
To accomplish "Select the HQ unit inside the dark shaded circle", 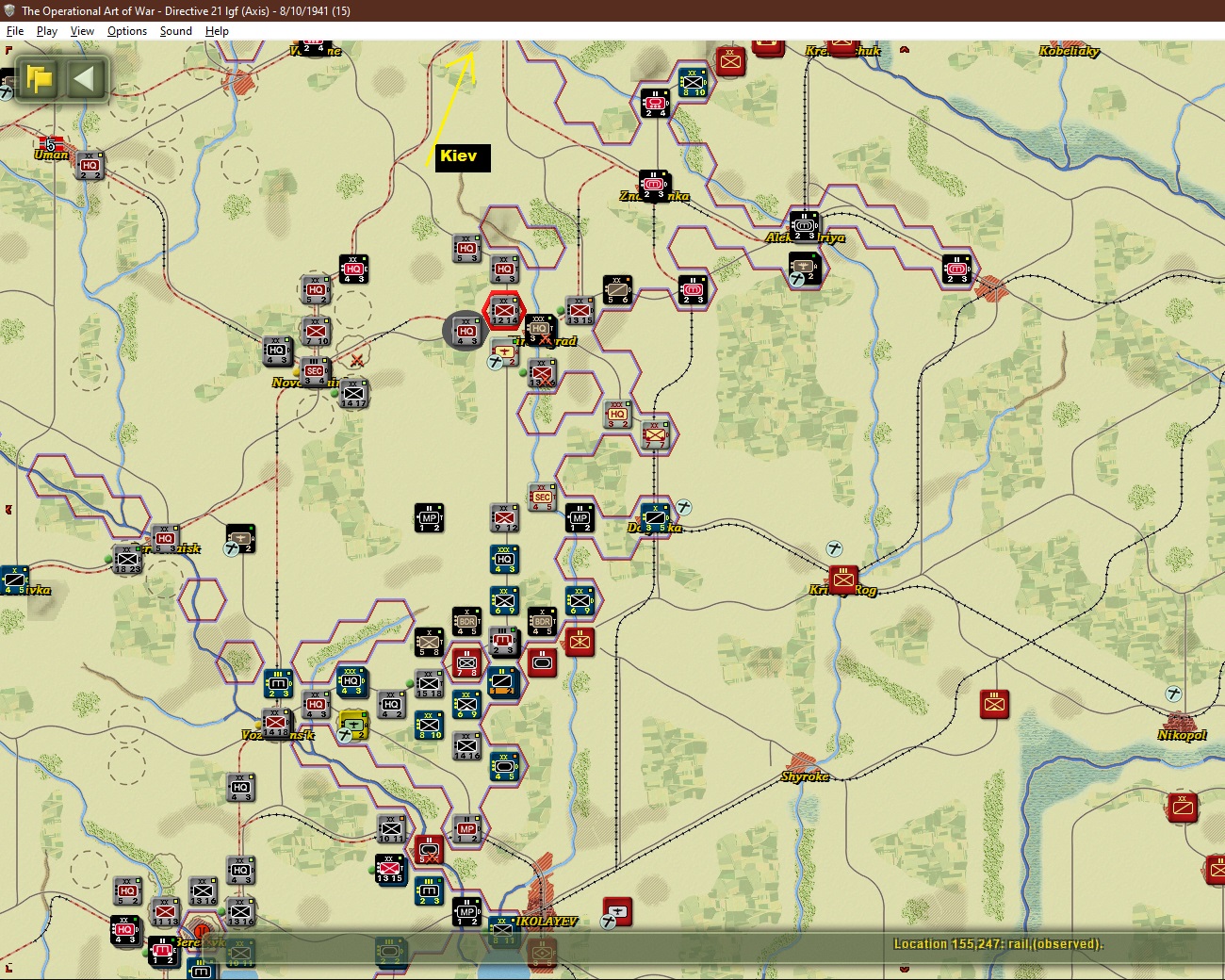I will coord(466,333).
